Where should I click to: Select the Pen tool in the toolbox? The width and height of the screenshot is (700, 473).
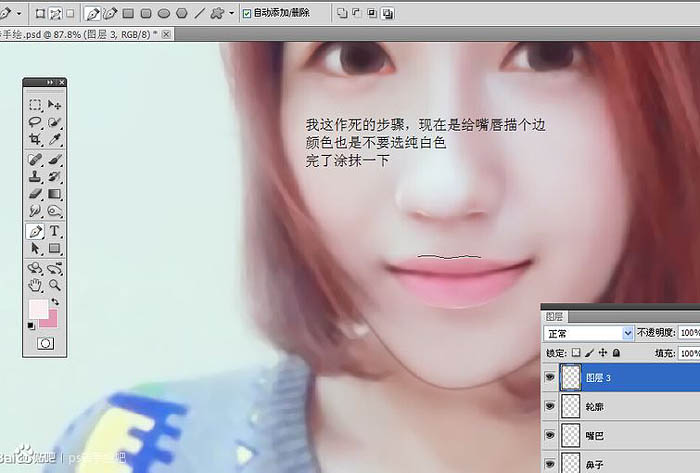point(35,231)
